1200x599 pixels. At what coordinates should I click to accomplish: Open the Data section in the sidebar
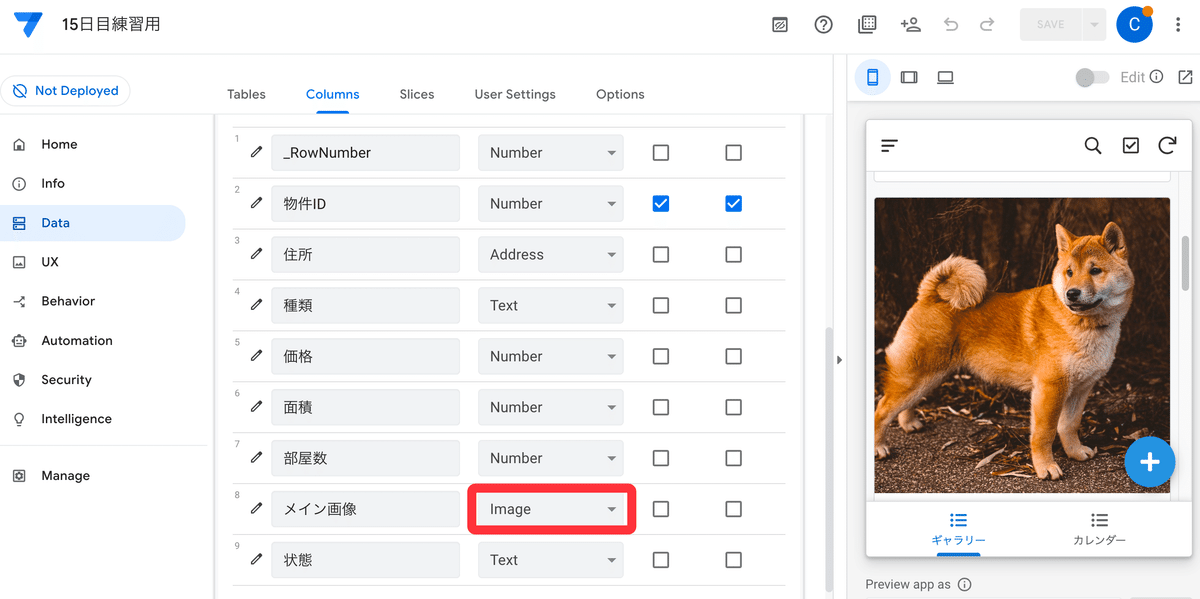point(62,222)
